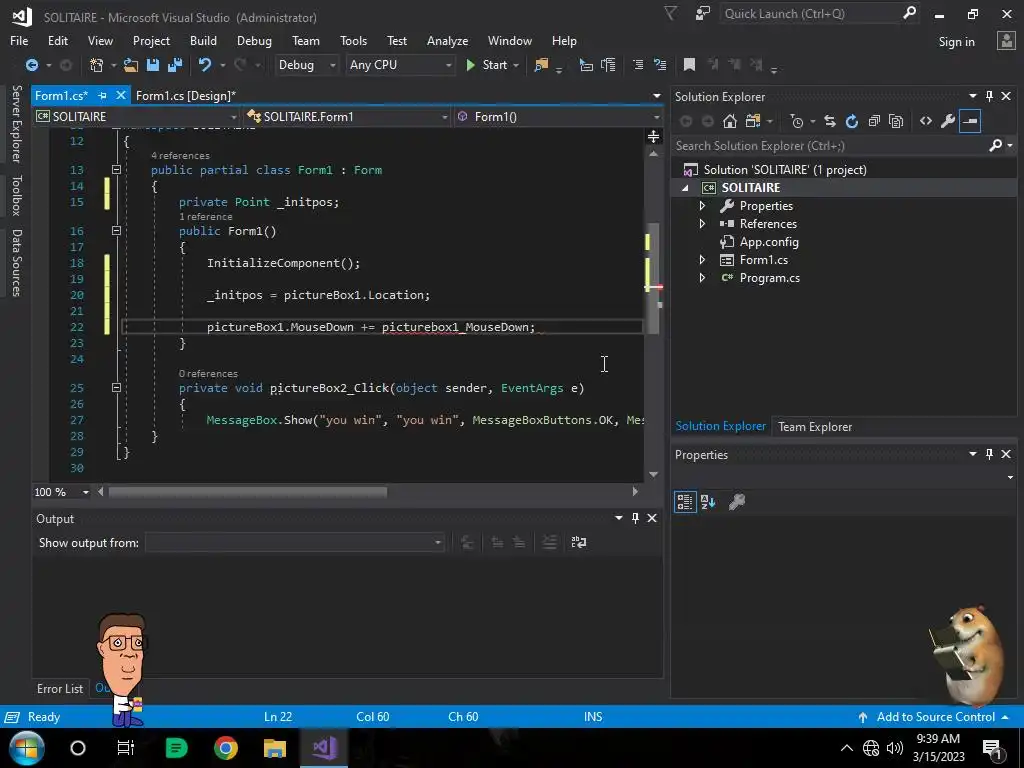Switch to the Team Explorer tab
This screenshot has height=768, width=1024.
point(815,426)
